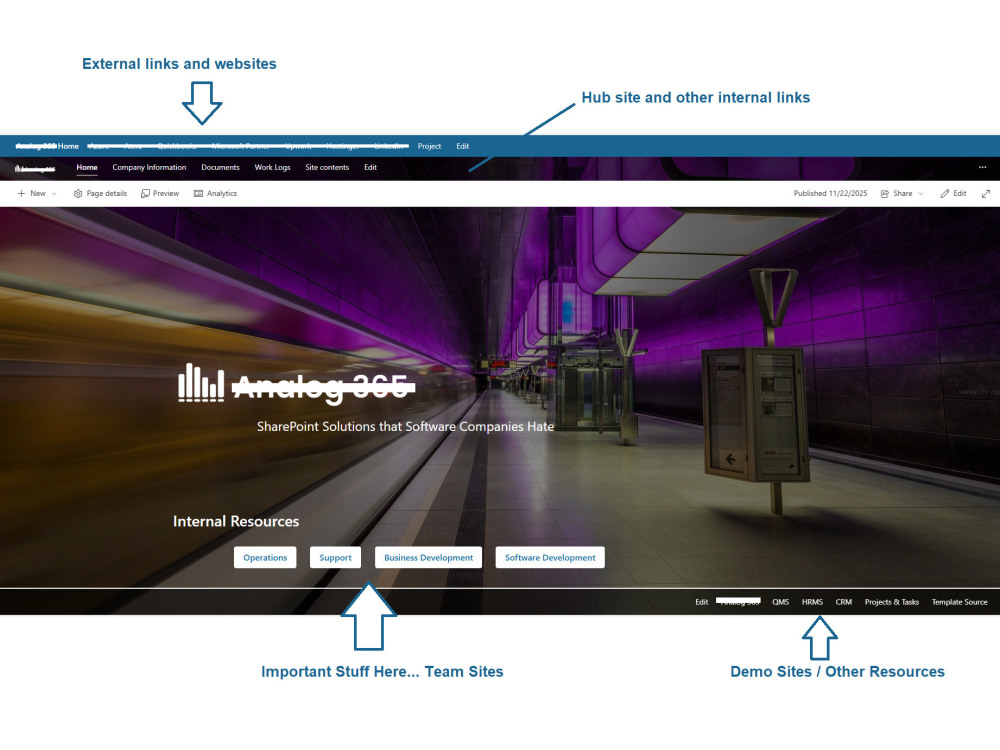Click Edit in the footer bar

702,602
